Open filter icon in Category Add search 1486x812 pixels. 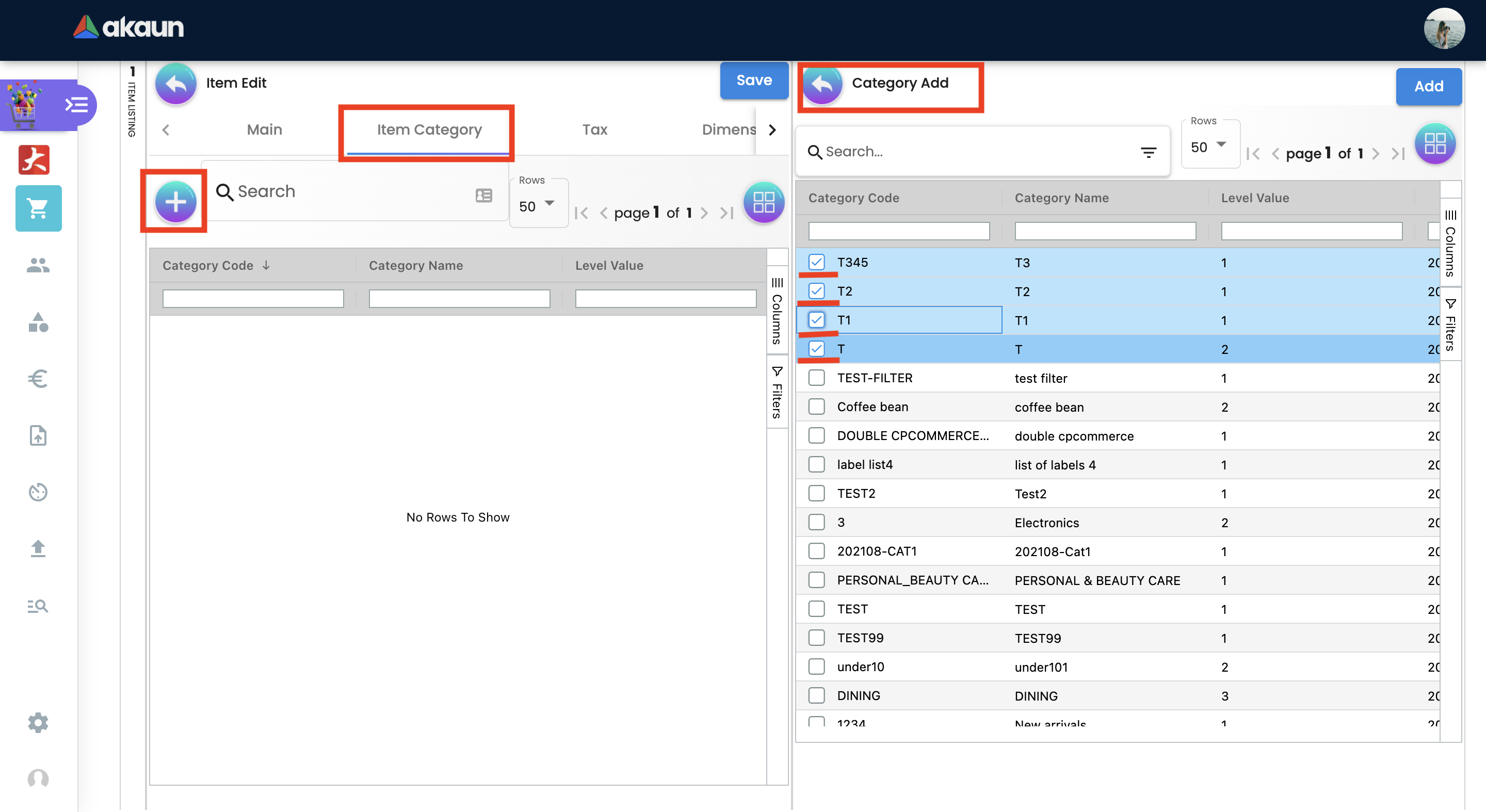pyautogui.click(x=1148, y=152)
